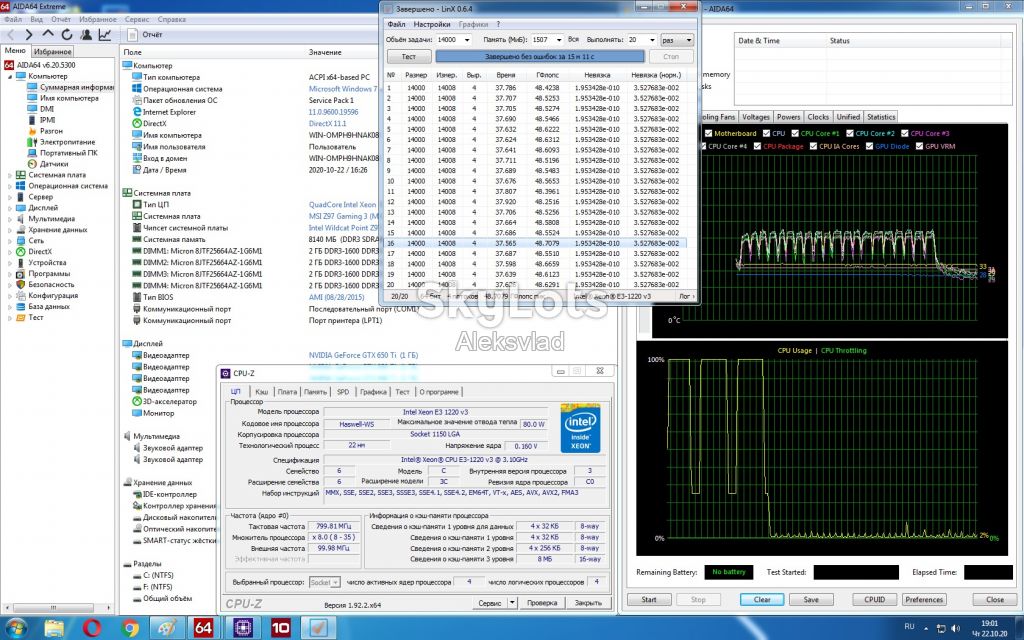Go forward with the AIDA64 toolbar arrow
Screen dimensions: 1024x640
coord(29,35)
